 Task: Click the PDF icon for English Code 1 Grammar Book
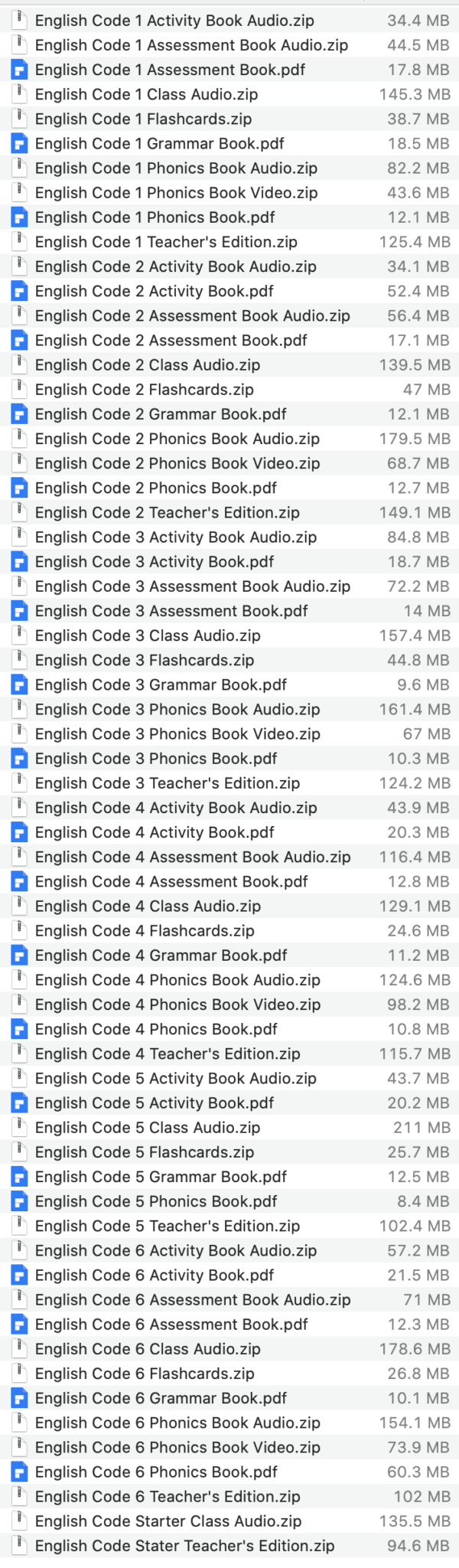[x=19, y=143]
